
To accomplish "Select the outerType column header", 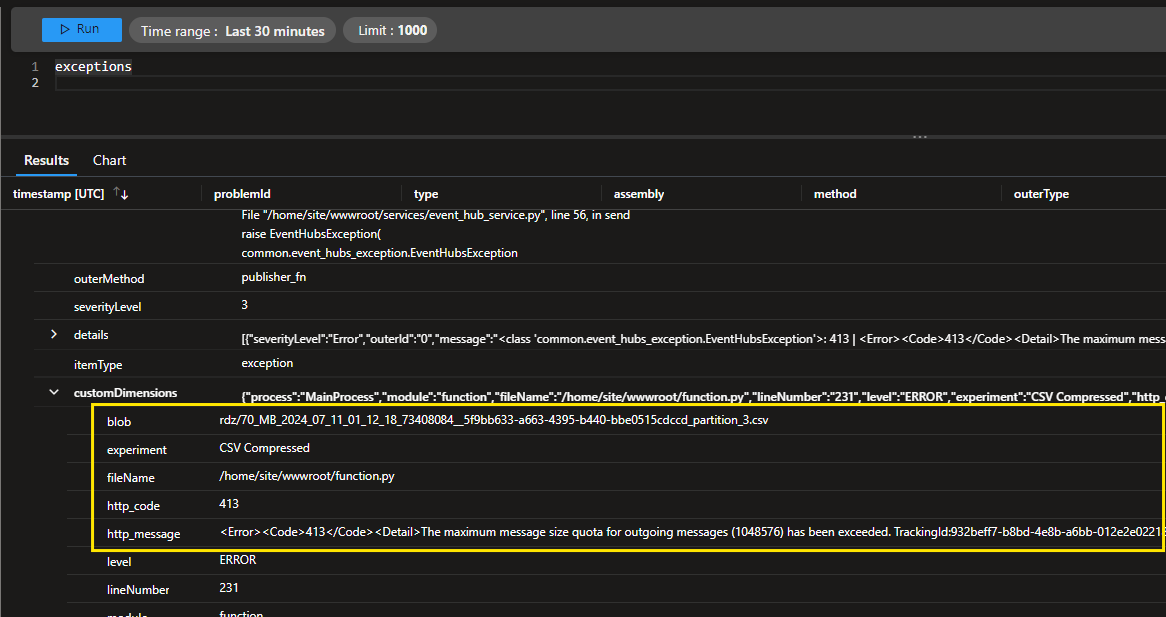I will tap(1041, 194).
